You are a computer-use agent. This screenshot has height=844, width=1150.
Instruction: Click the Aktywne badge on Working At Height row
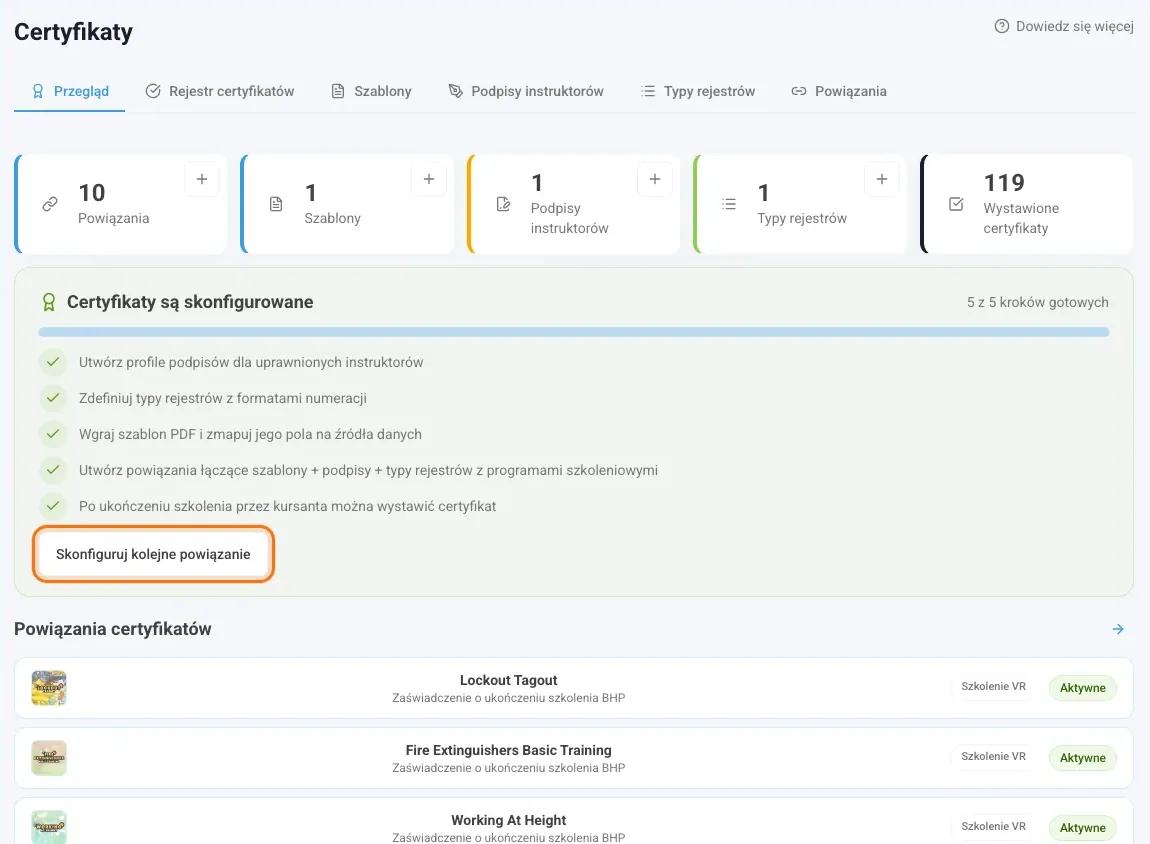(x=1083, y=828)
